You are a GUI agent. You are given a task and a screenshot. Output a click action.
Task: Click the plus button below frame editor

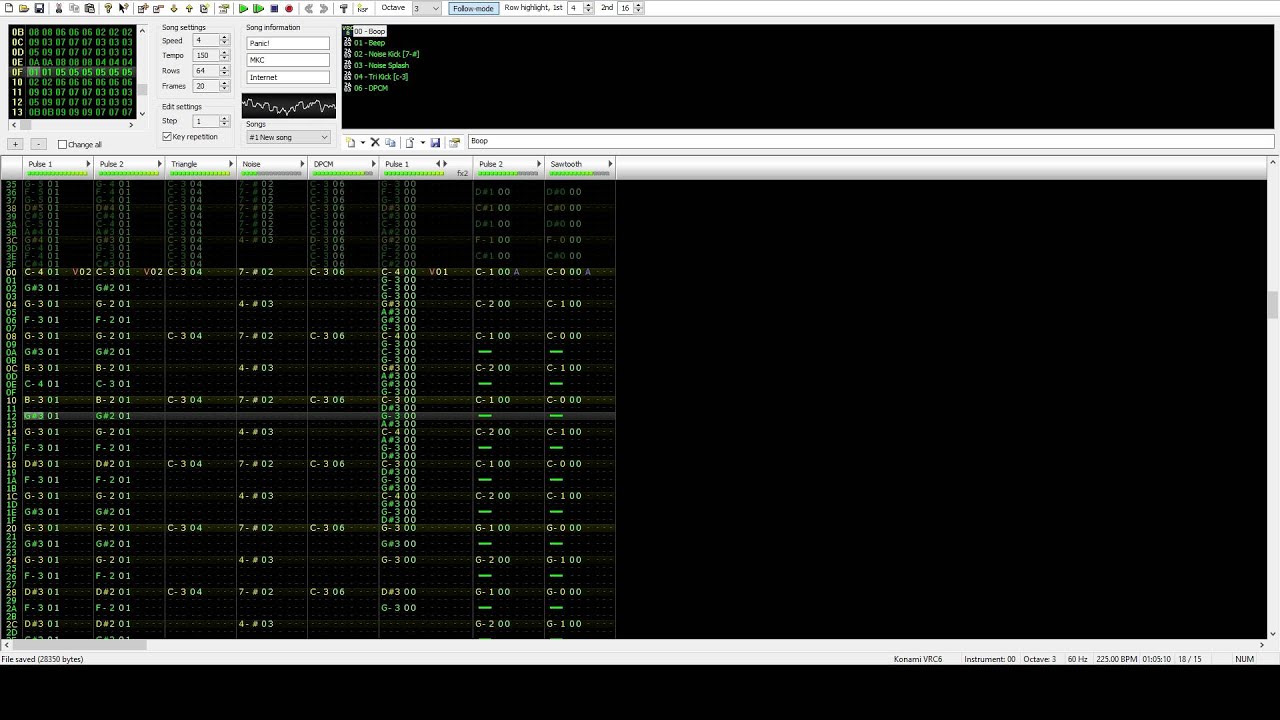click(15, 144)
